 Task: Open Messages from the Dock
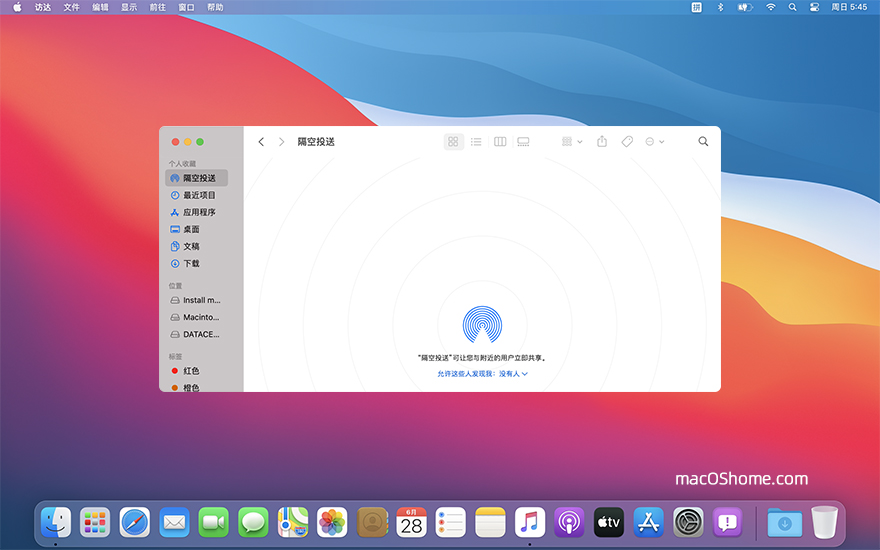[x=253, y=522]
